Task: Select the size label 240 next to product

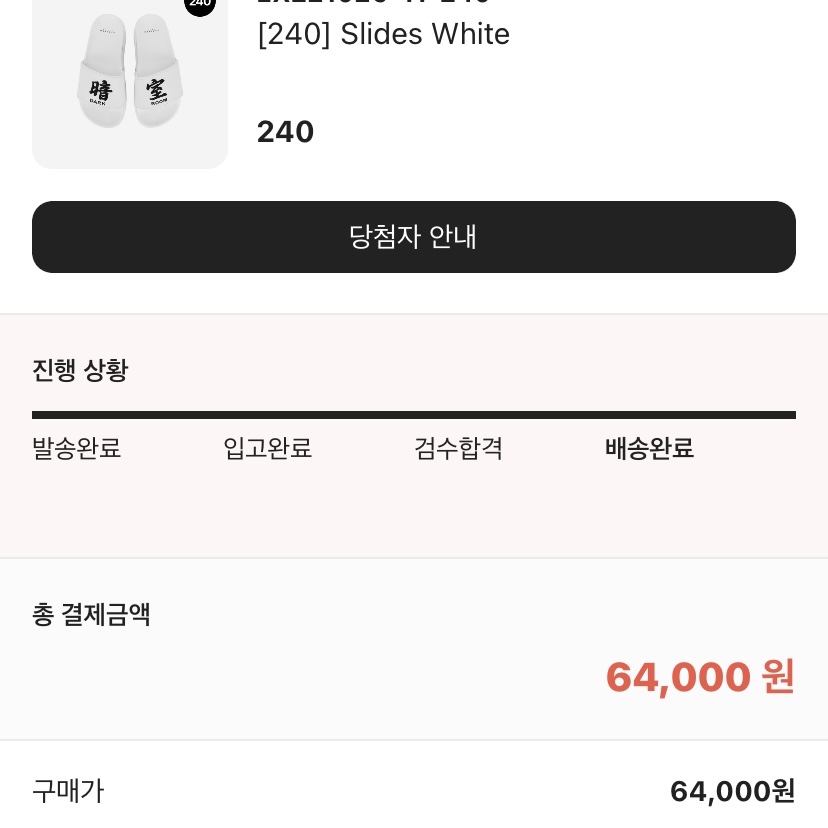Action: point(285,131)
